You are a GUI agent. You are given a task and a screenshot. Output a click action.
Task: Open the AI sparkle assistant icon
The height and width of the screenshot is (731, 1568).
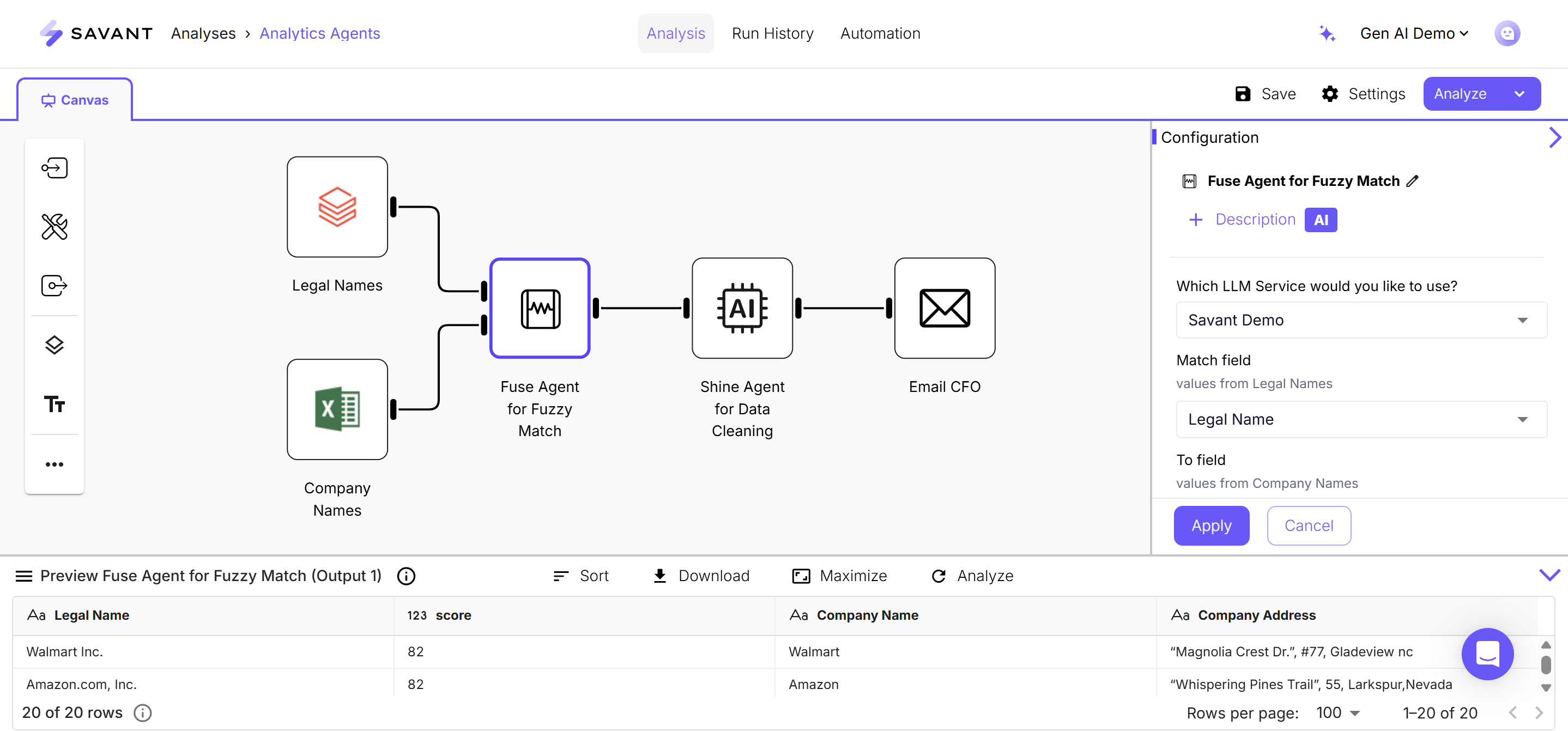click(x=1327, y=33)
